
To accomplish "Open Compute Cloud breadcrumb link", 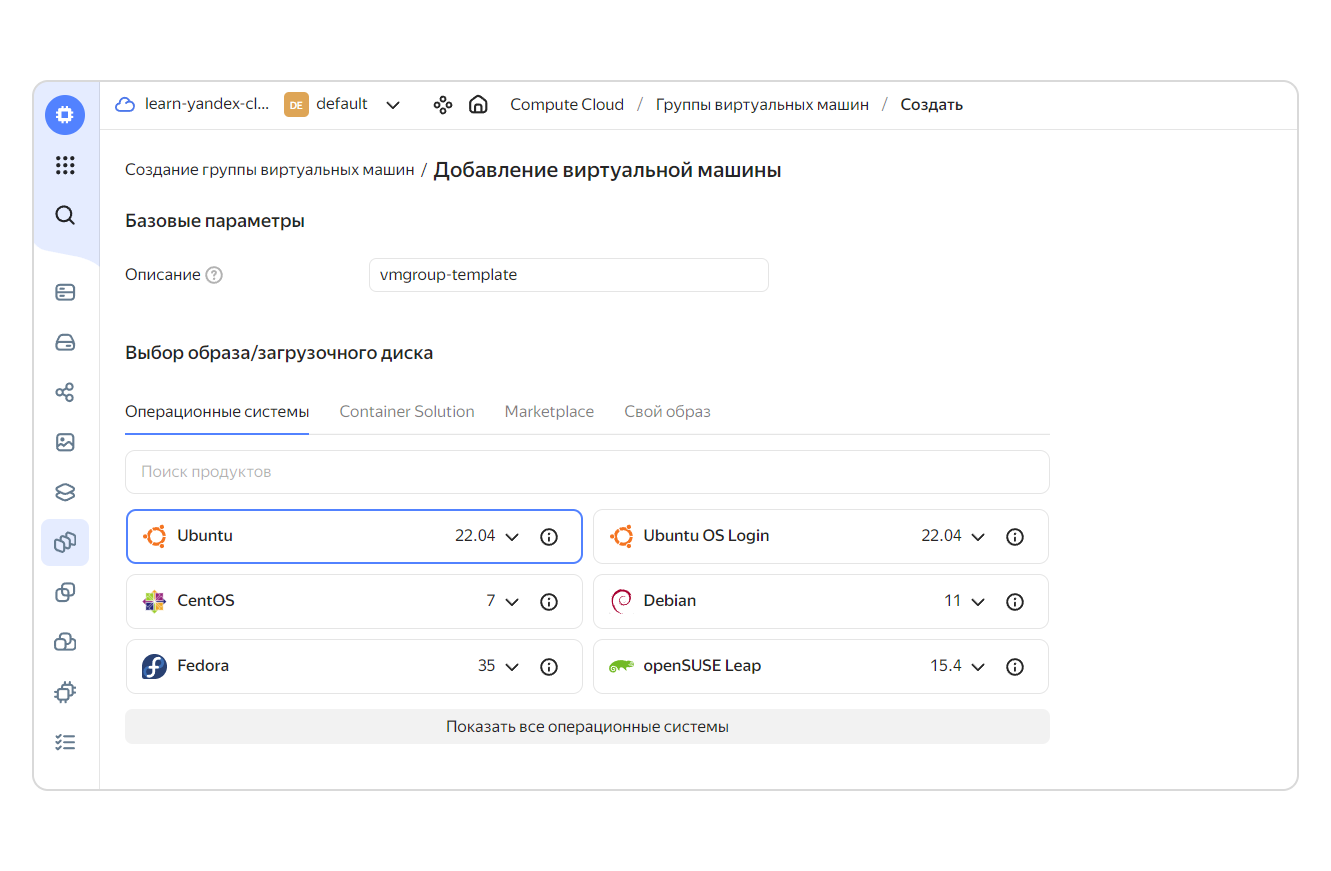I will pyautogui.click(x=567, y=104).
